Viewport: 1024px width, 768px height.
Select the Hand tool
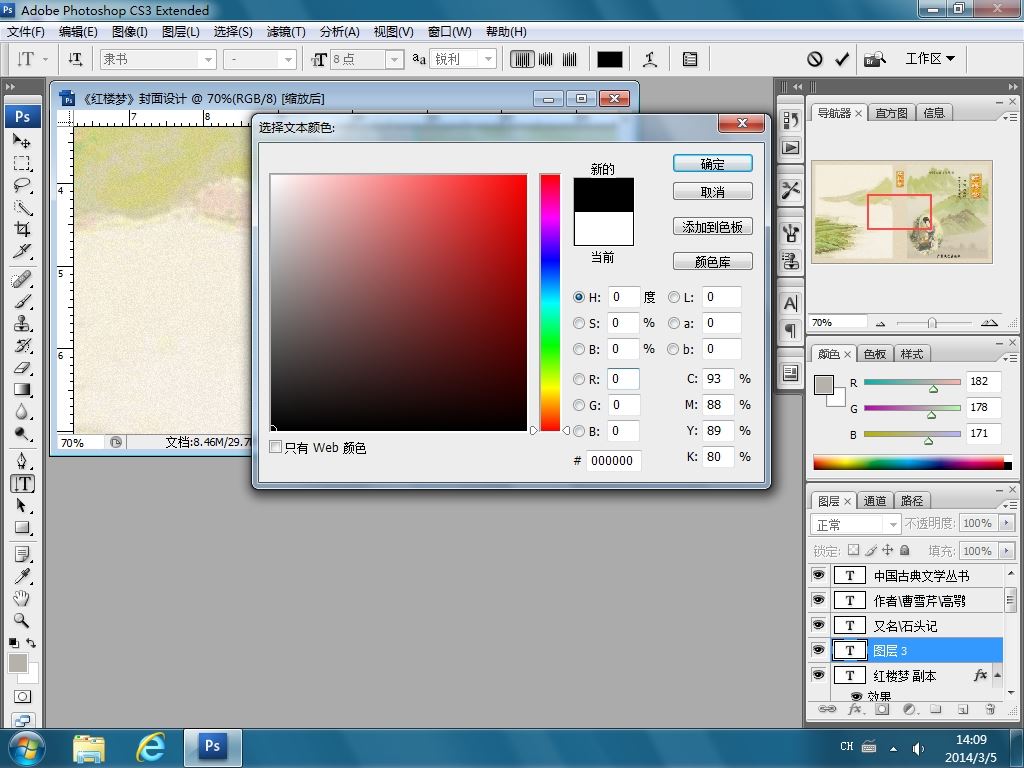22,598
